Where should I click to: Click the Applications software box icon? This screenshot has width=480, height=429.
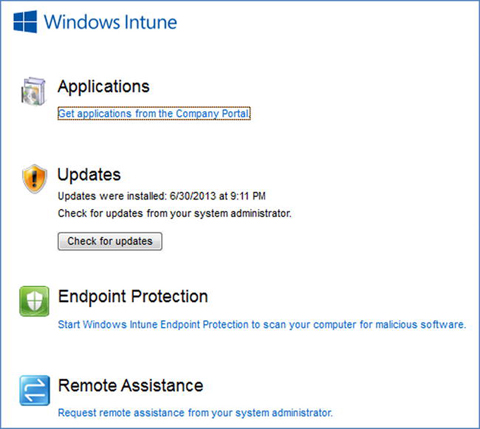(33, 91)
